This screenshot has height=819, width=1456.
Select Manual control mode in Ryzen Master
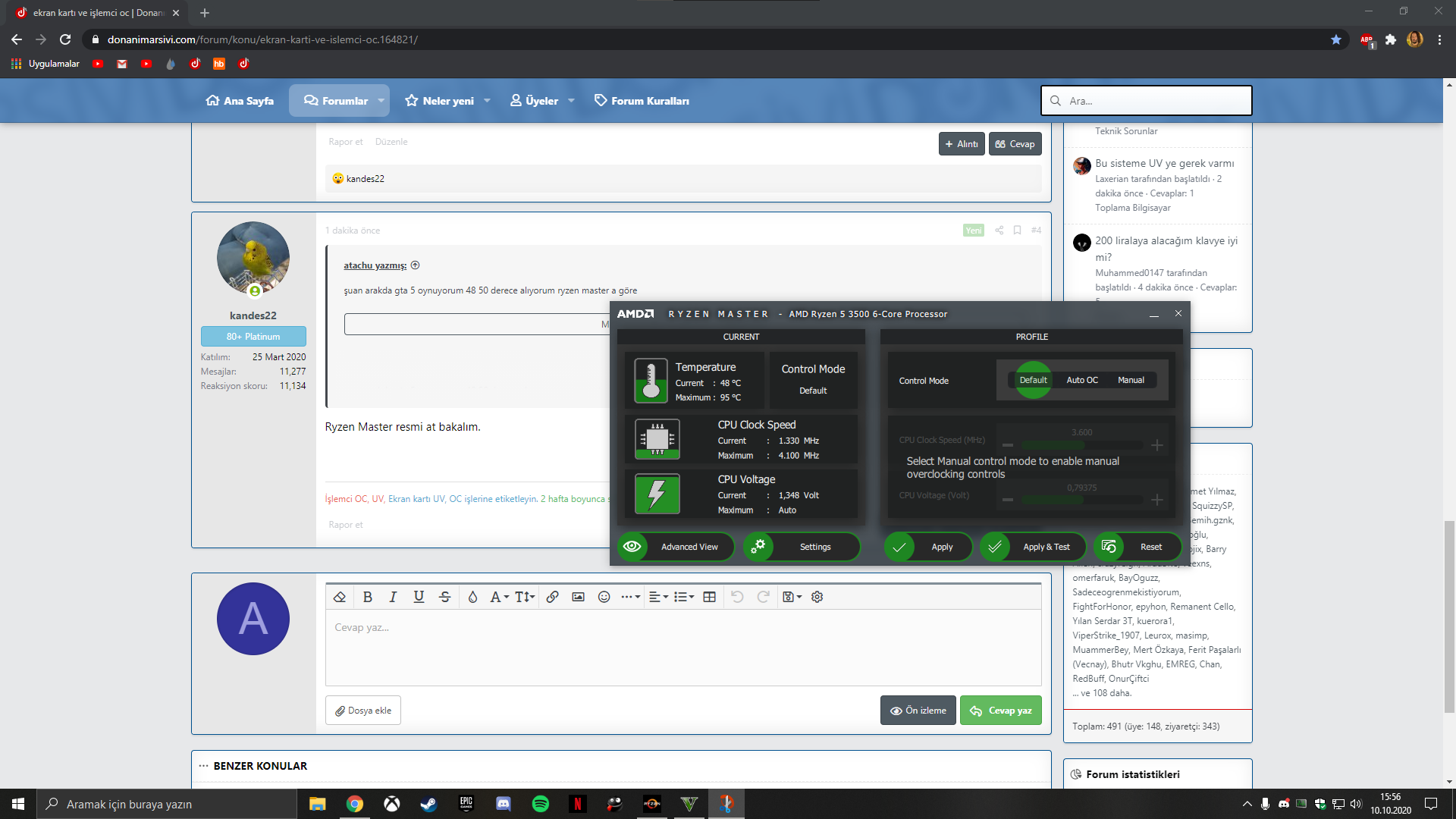1131,380
